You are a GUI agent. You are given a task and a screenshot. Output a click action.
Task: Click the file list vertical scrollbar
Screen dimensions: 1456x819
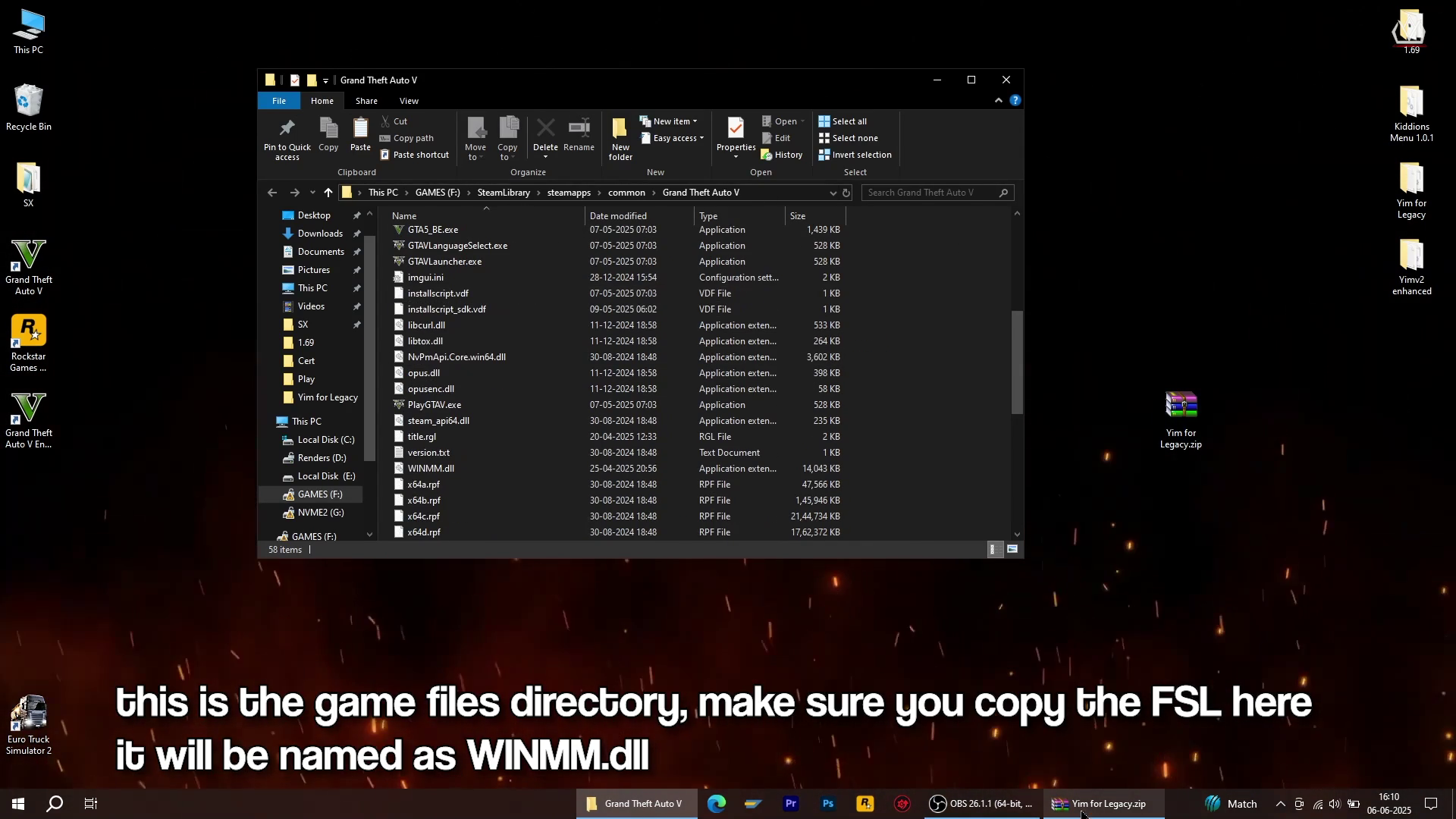(1017, 362)
